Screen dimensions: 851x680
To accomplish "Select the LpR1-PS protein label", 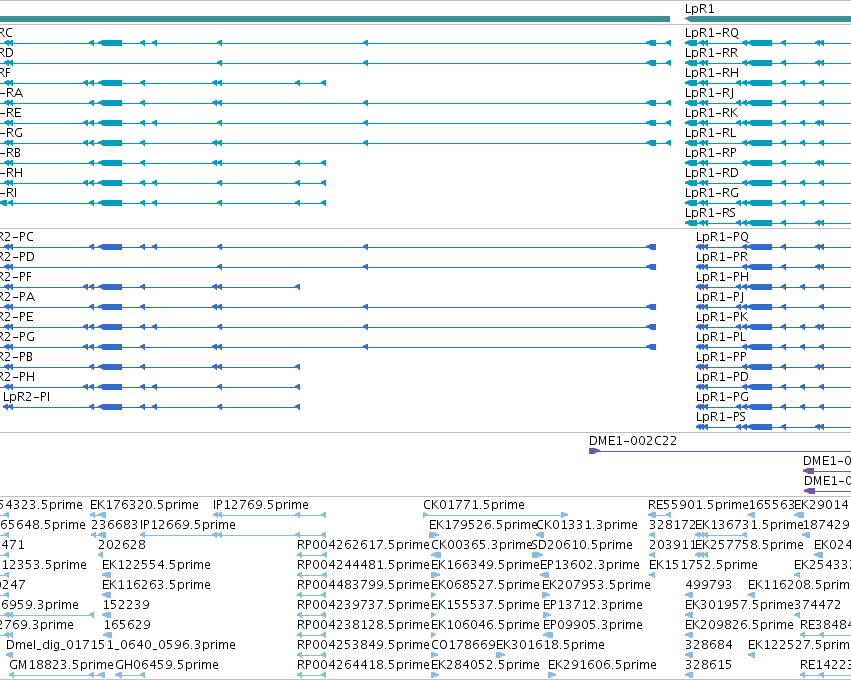I will coord(721,417).
